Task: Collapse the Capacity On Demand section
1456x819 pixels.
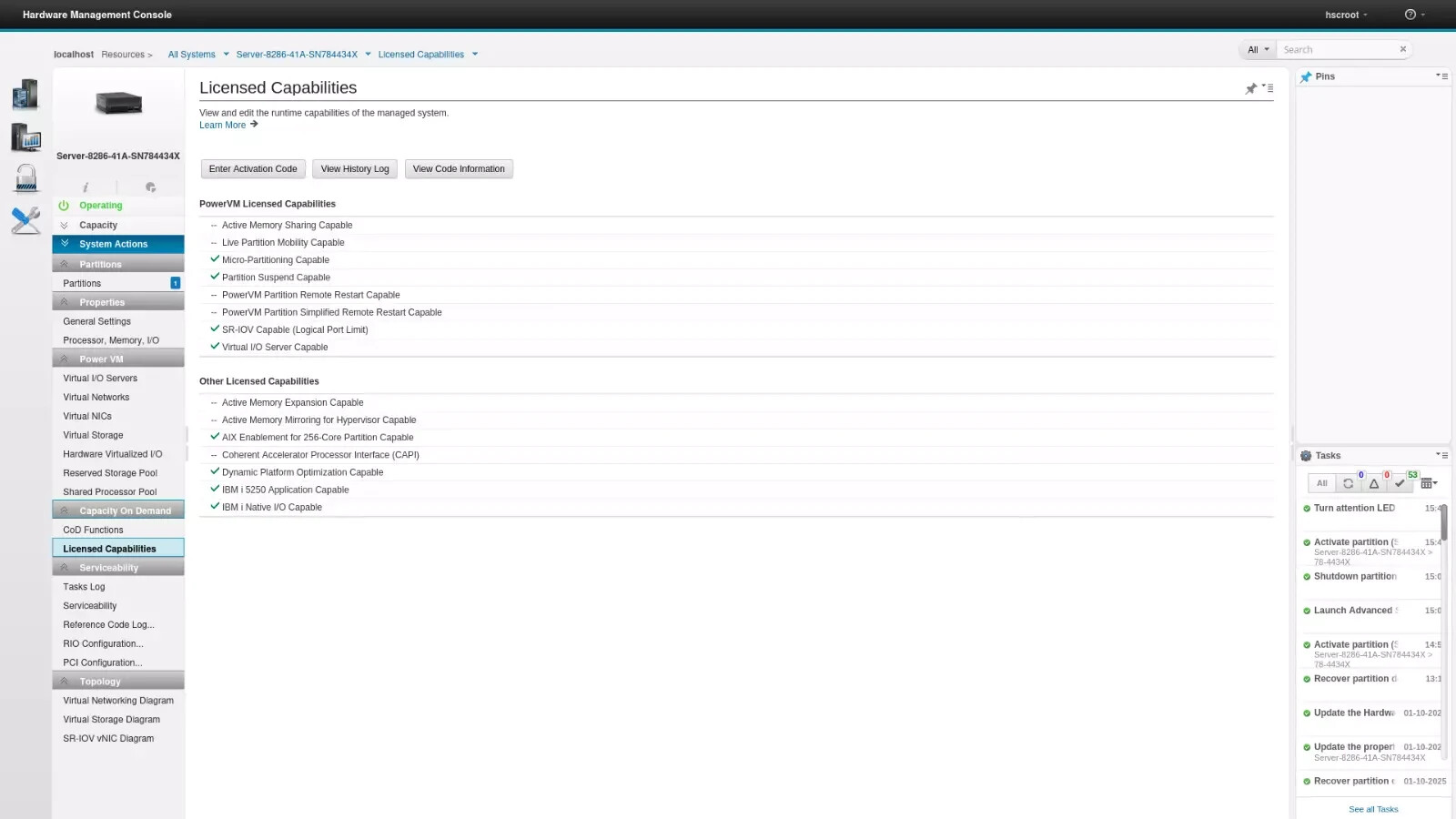Action: click(118, 511)
